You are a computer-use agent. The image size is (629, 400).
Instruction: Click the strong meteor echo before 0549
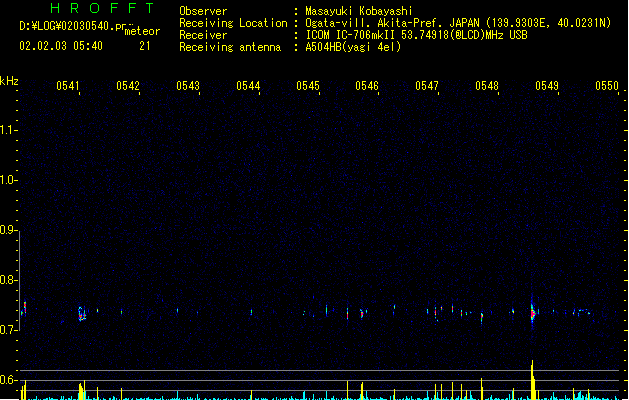tap(533, 312)
